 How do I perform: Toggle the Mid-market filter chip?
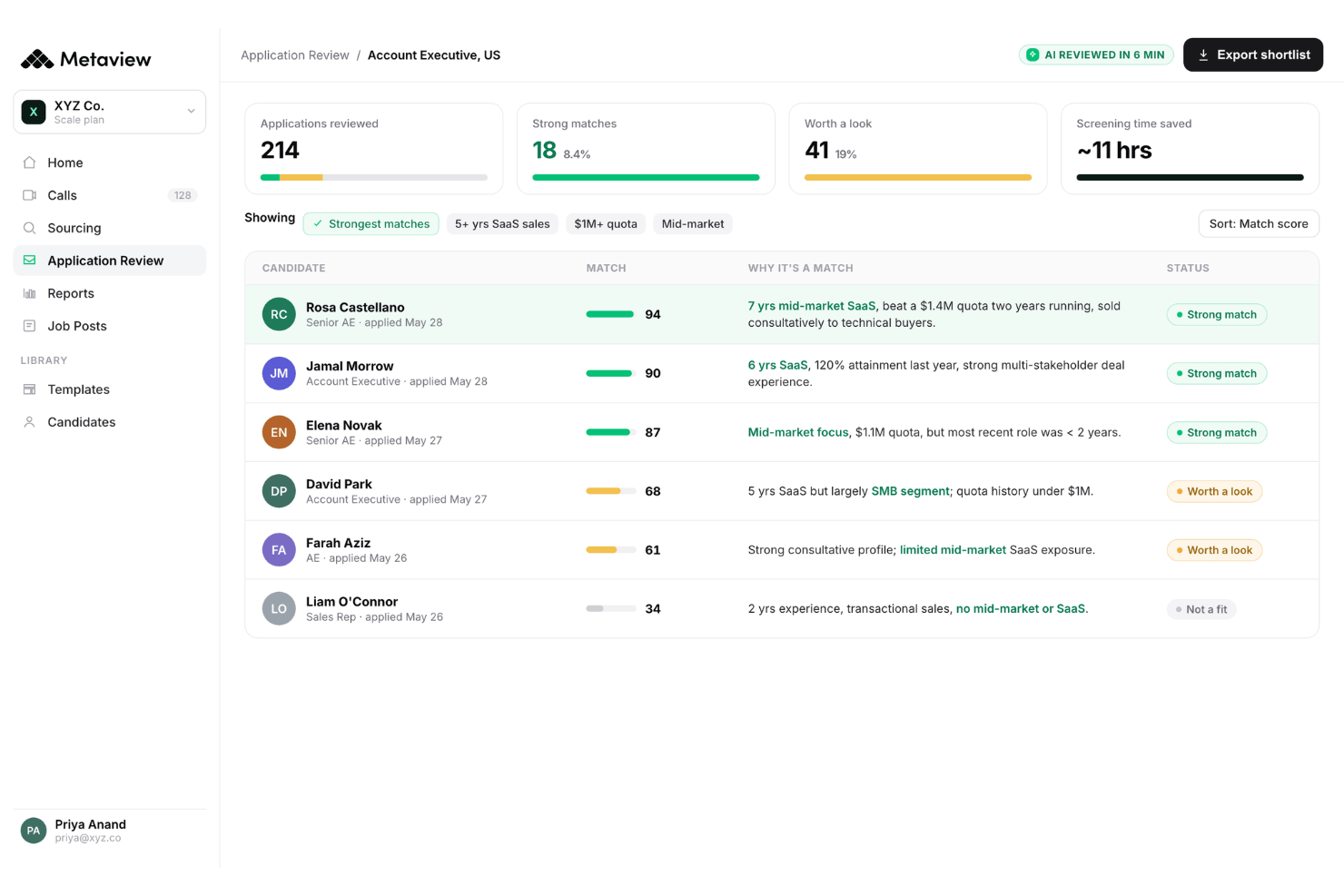[x=693, y=224]
